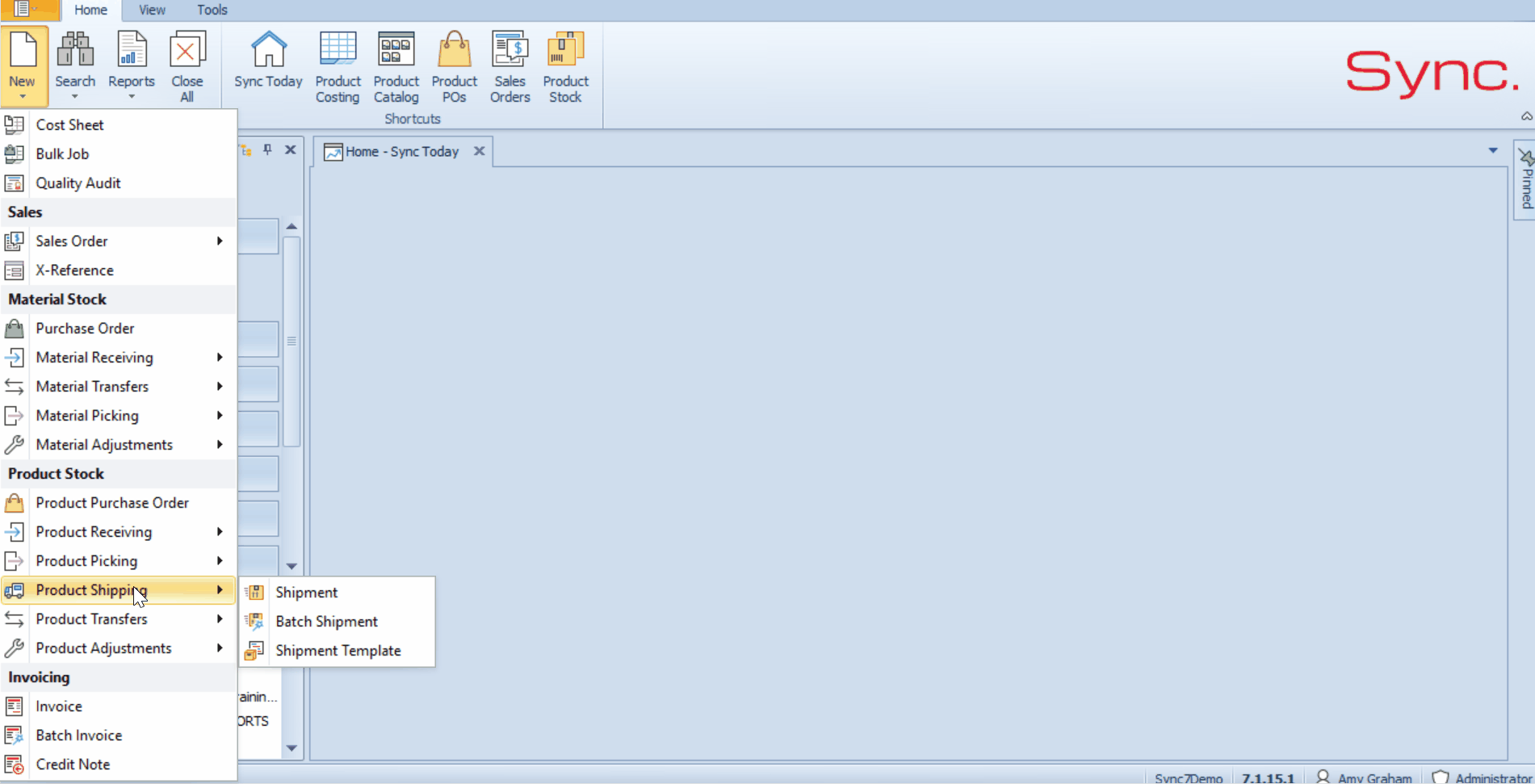The height and width of the screenshot is (784, 1535).
Task: Open the application menu button
Action: pos(29,10)
